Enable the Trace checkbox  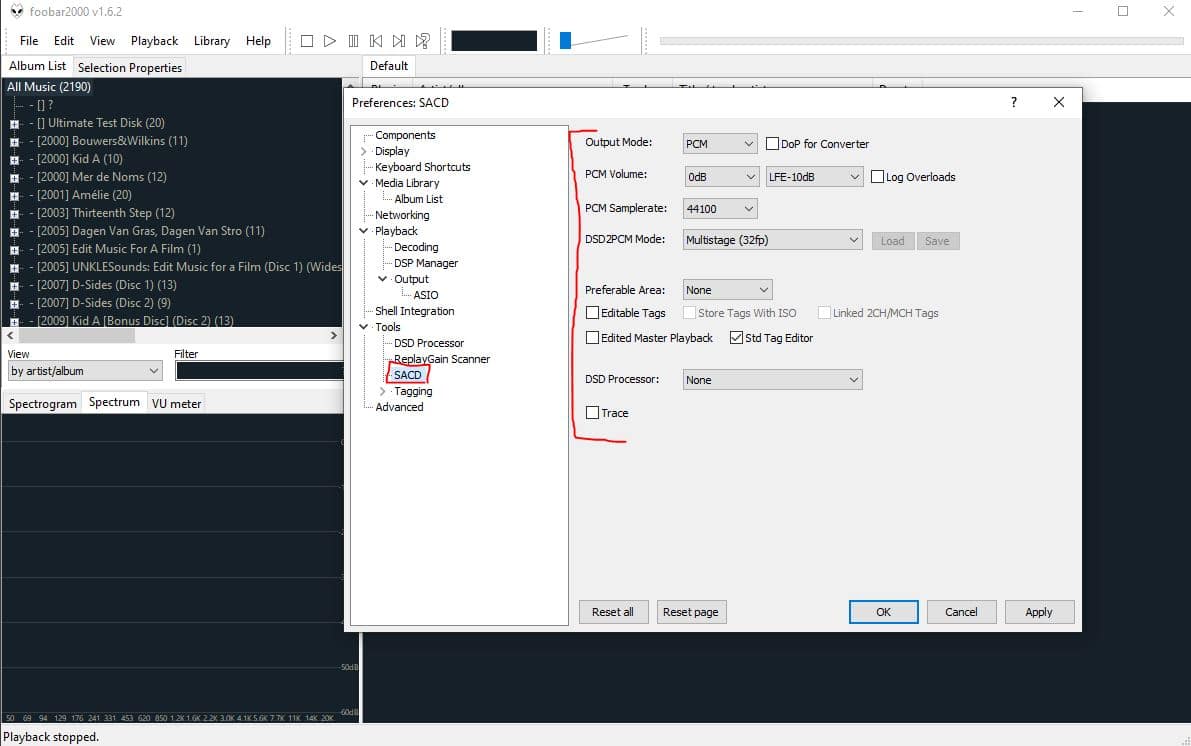[x=592, y=413]
